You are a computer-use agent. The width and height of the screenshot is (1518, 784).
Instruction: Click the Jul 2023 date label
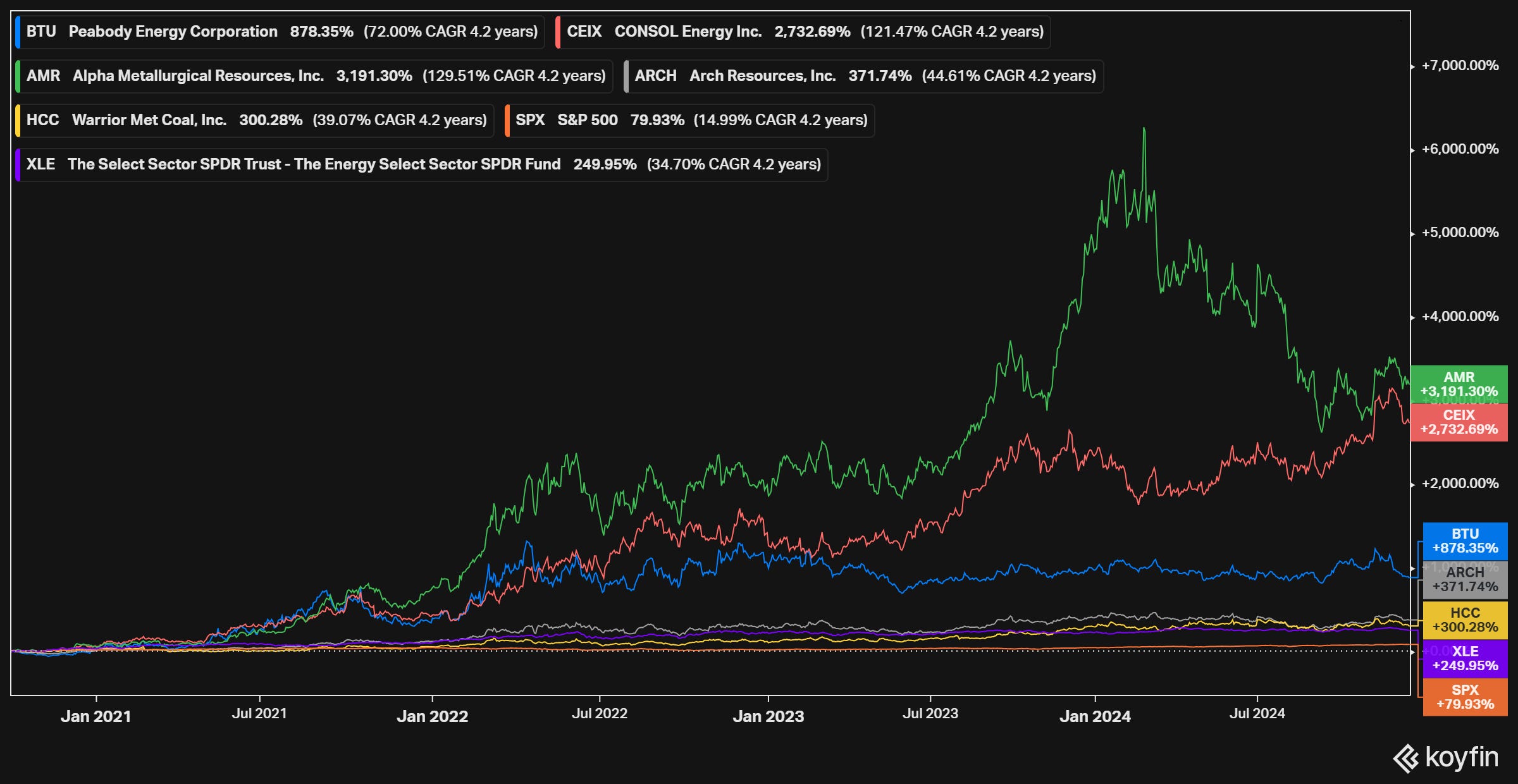[930, 714]
